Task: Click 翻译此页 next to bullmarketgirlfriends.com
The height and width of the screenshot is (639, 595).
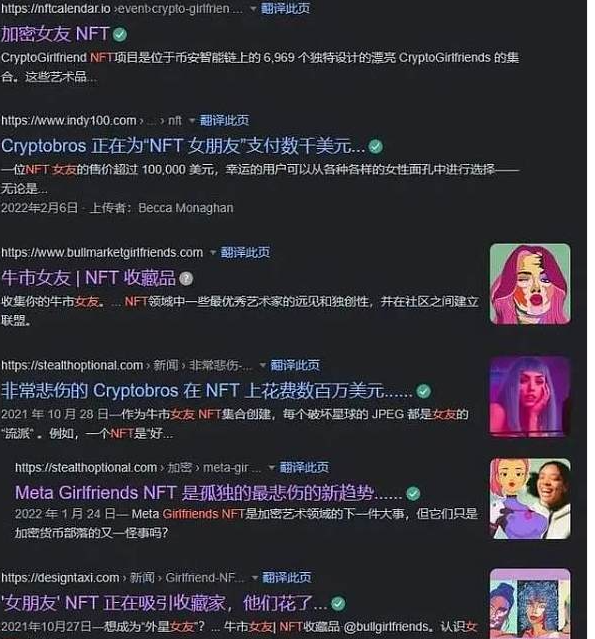Action: pos(245,252)
